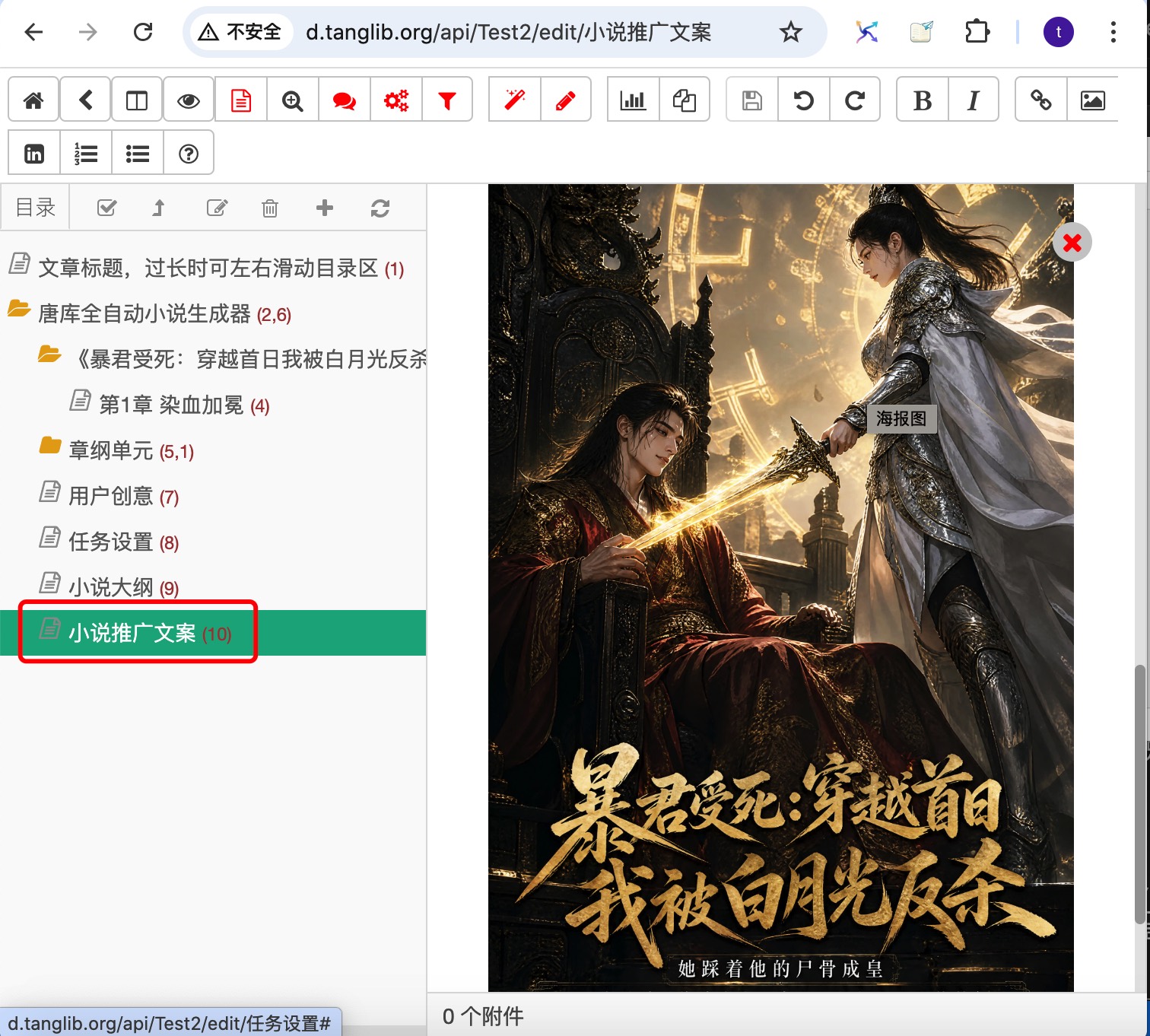The image size is (1150, 1036).
Task: Open the red chat comments tool
Action: click(344, 100)
